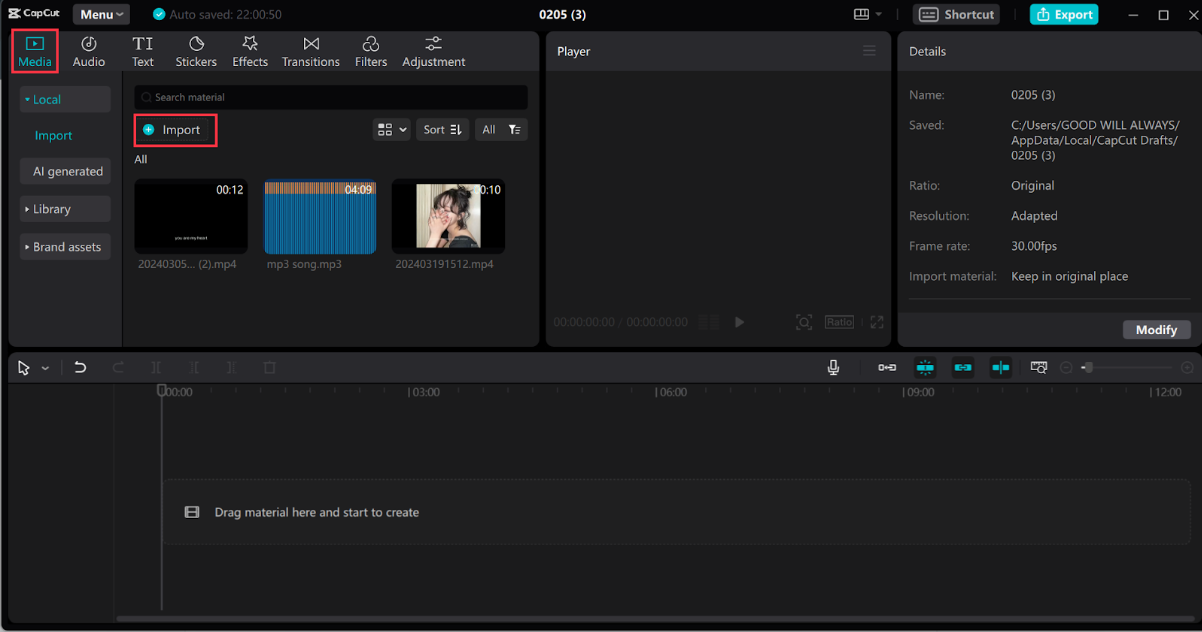Click the Split tool icon
The width and height of the screenshot is (1202, 632).
156,368
